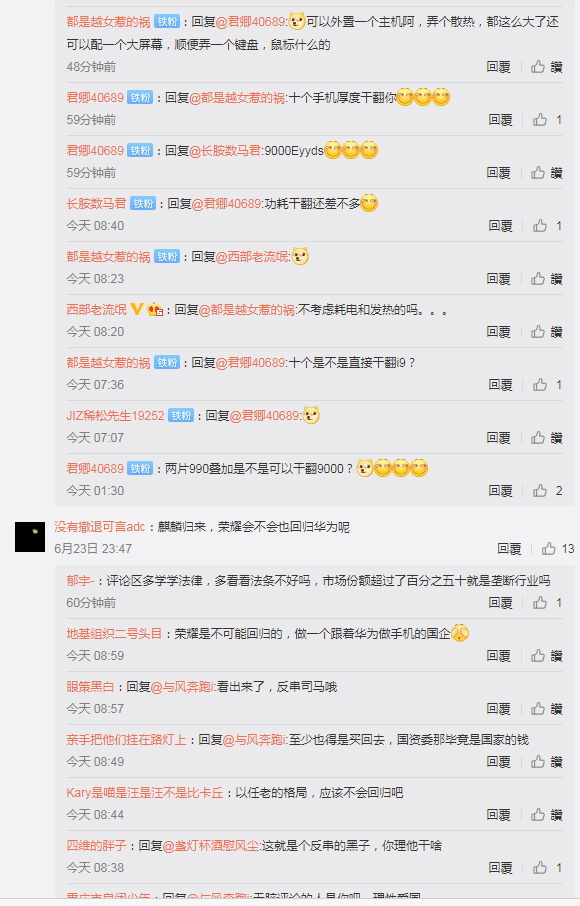
Task: Reply to the comment posted 今天 07:07
Action: pos(499,438)
